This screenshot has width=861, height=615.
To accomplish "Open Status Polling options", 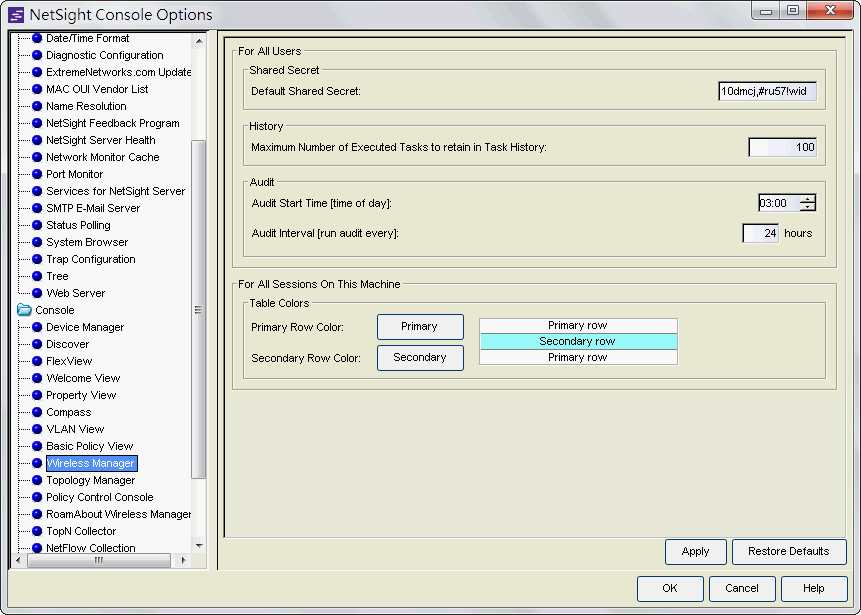I will click(78, 226).
